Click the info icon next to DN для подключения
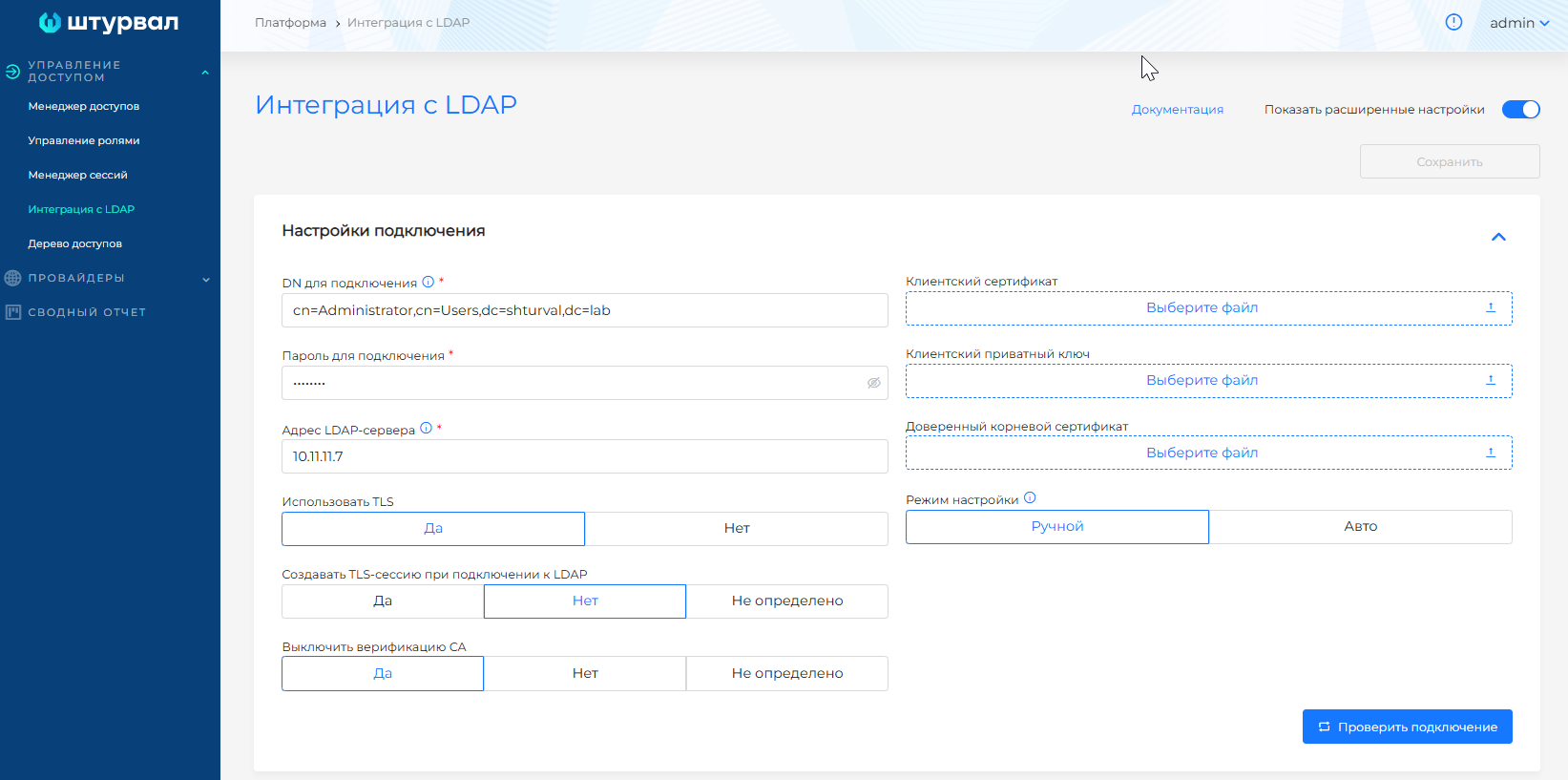Screen dimensions: 1568x780 (429, 282)
